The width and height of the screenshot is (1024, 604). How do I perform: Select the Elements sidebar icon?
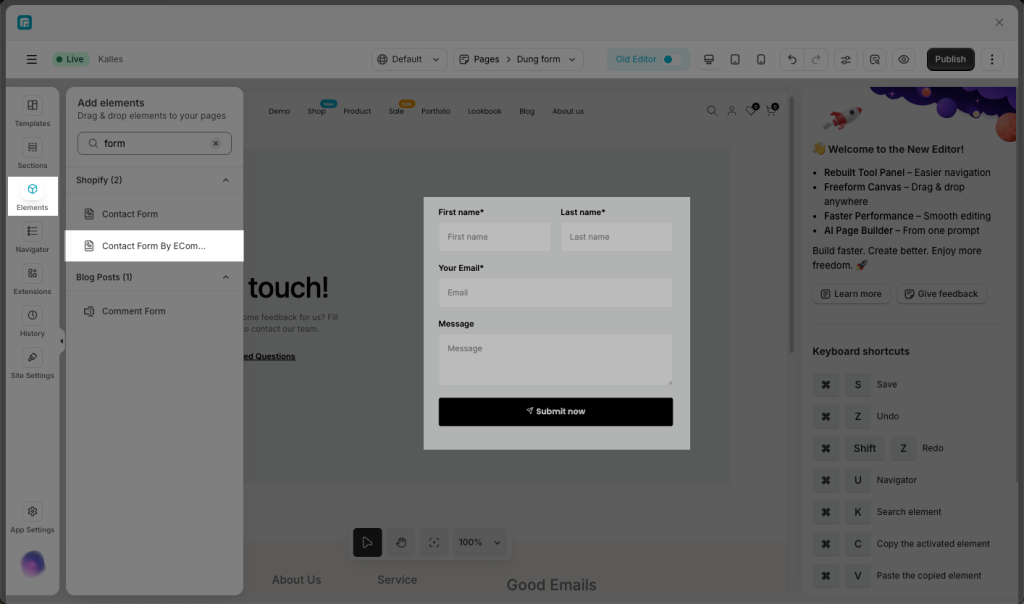(32, 195)
